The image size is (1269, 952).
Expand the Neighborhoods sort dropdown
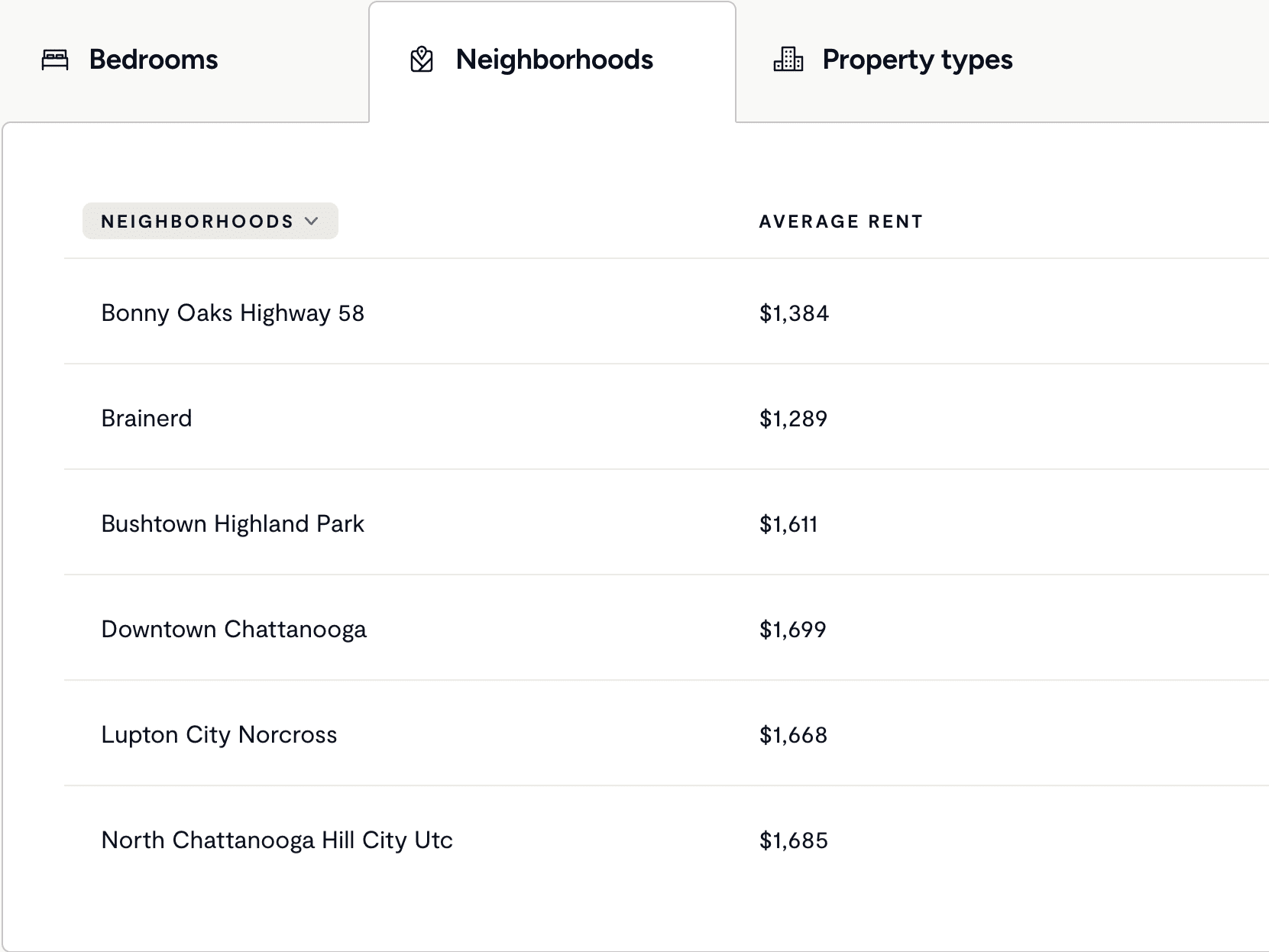pos(210,222)
